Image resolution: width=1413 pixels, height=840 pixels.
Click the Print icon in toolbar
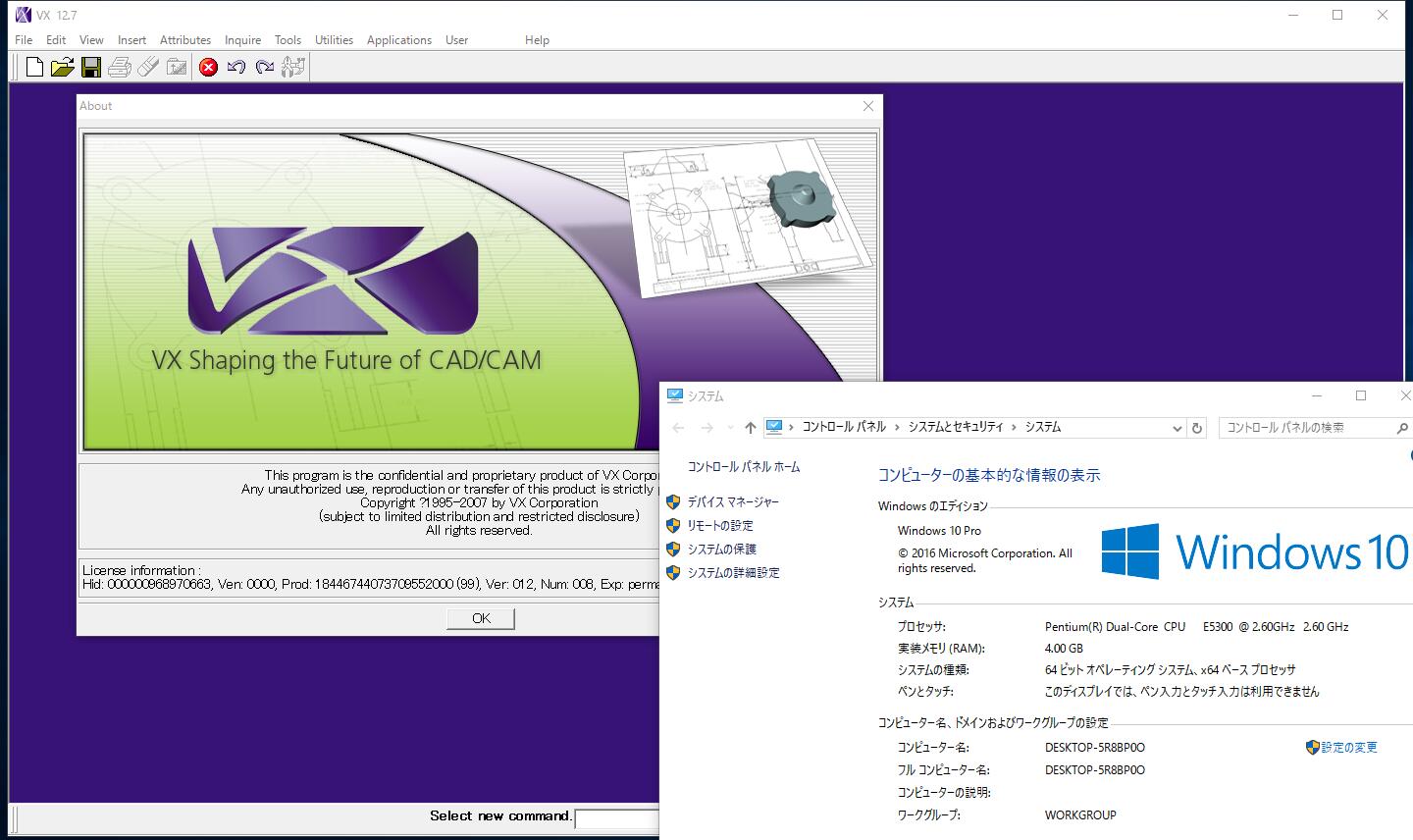click(119, 67)
